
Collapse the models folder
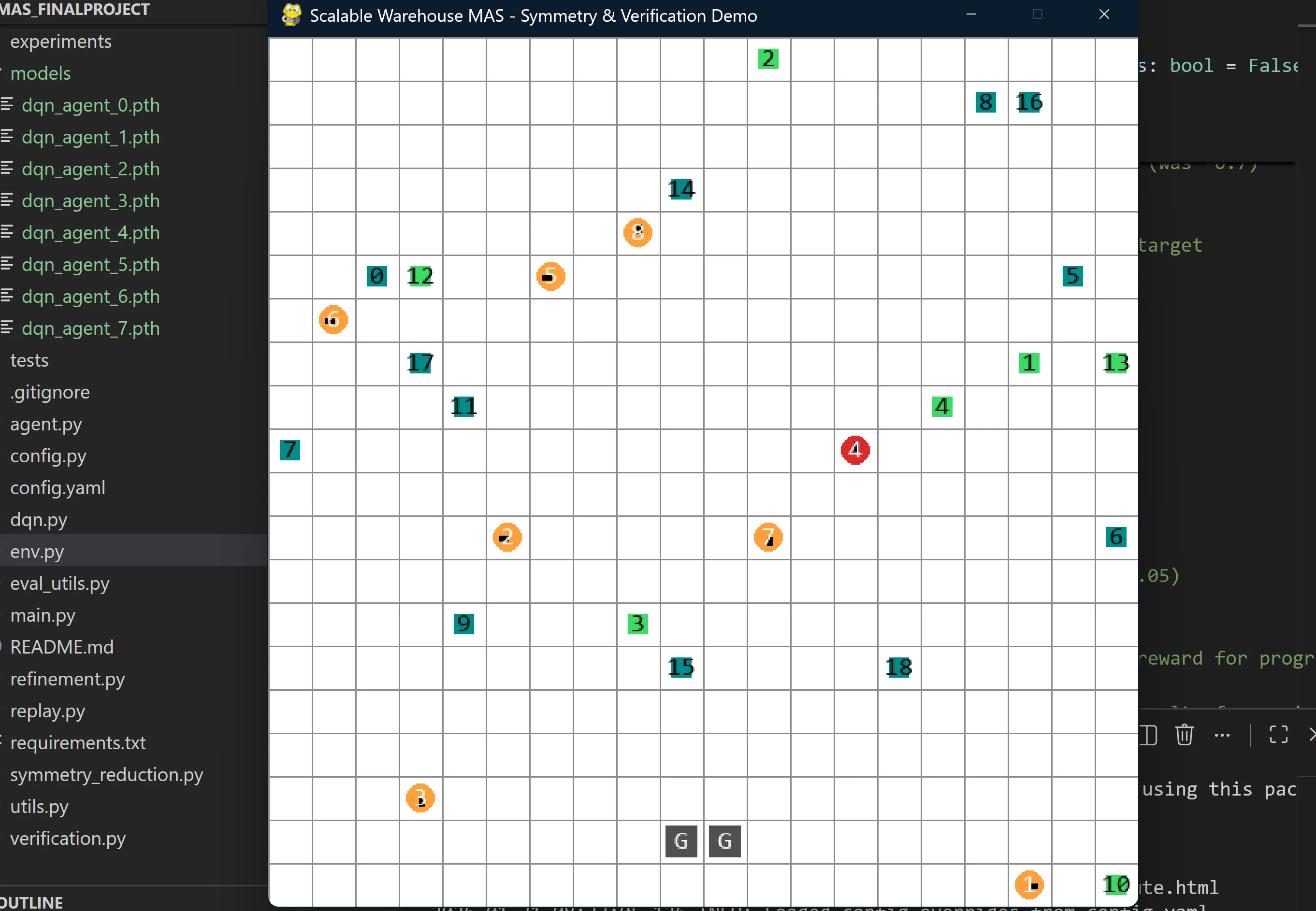point(41,73)
